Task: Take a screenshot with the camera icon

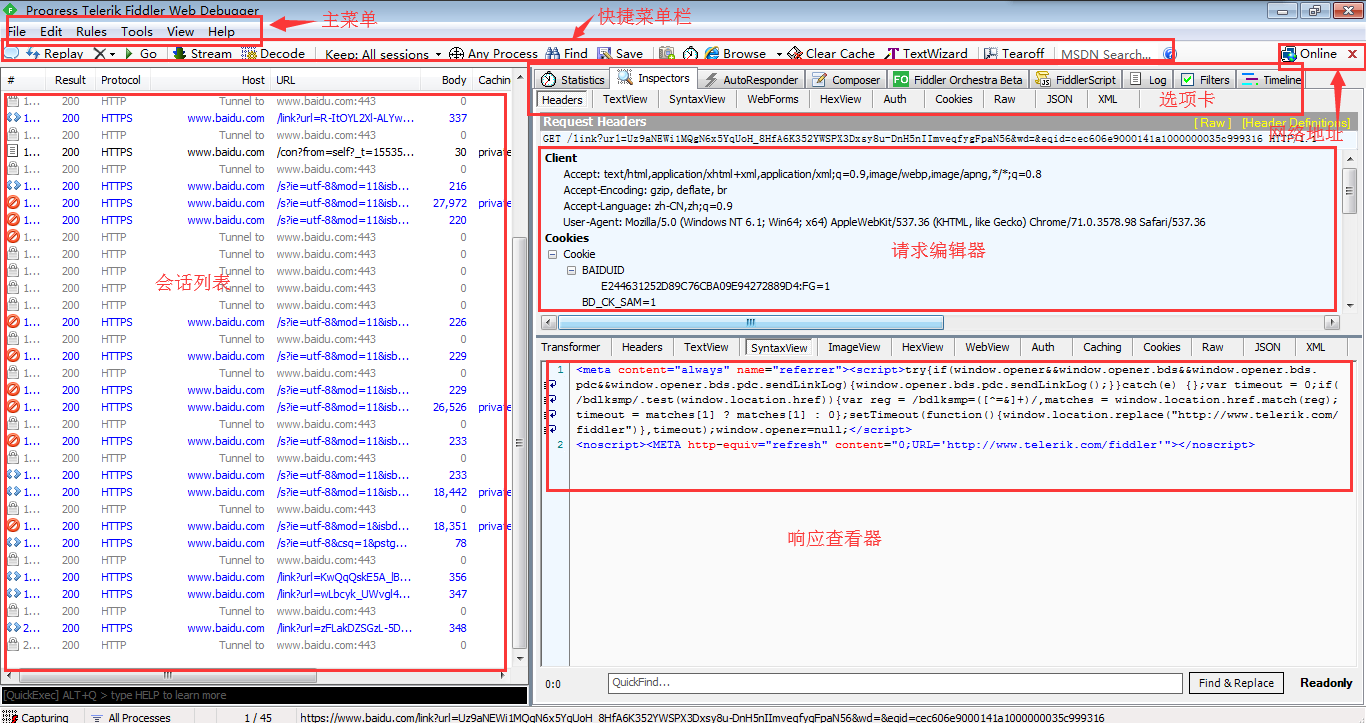Action: pos(666,54)
